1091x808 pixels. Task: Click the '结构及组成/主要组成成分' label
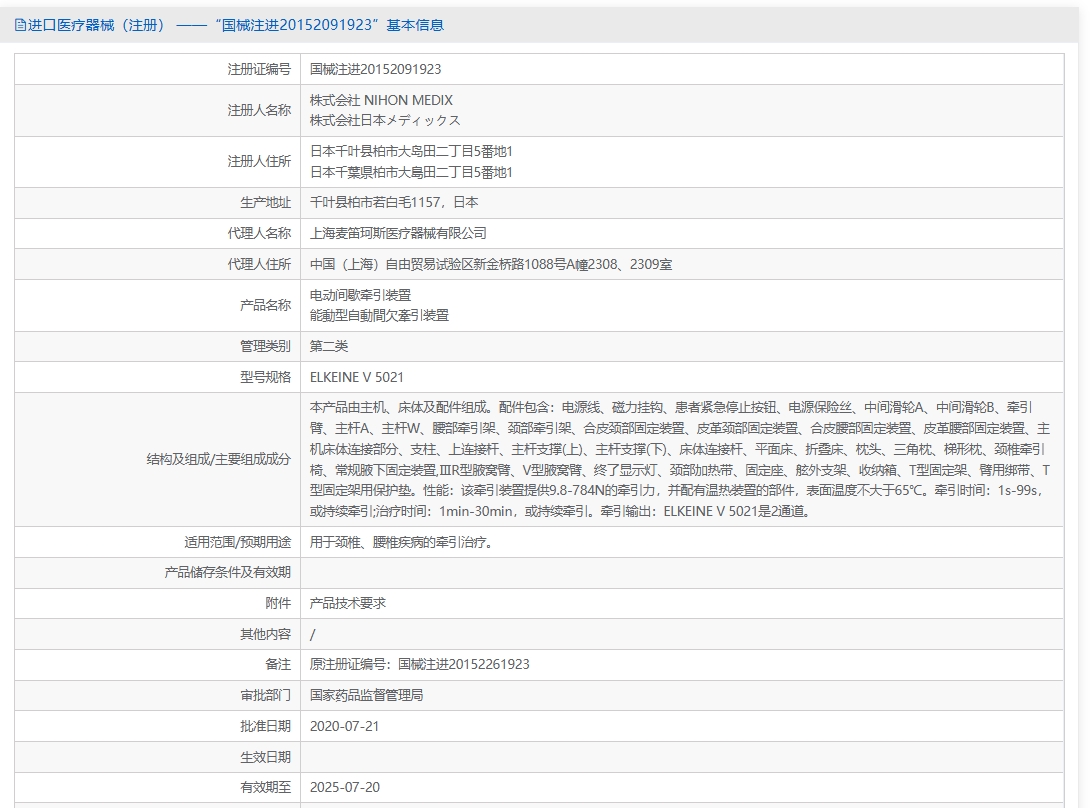218,459
